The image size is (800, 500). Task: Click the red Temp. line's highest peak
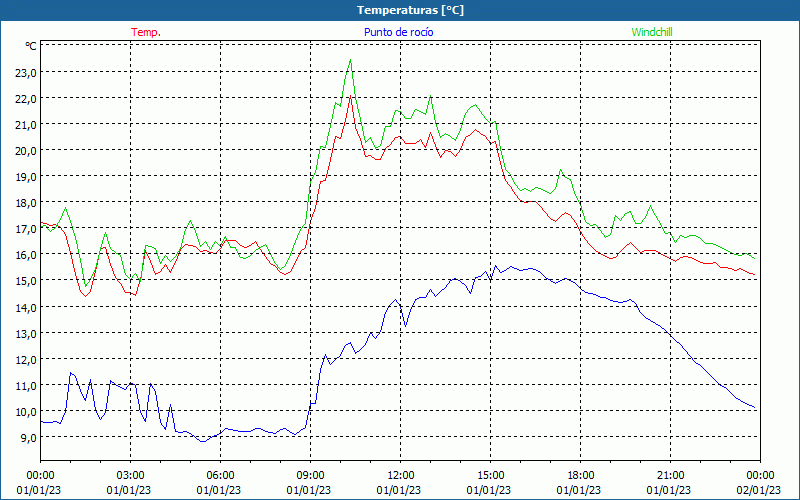point(350,96)
